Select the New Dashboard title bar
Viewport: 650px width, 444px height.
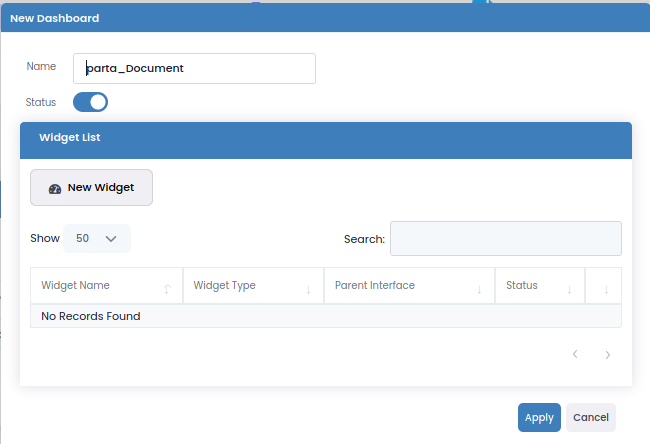325,18
